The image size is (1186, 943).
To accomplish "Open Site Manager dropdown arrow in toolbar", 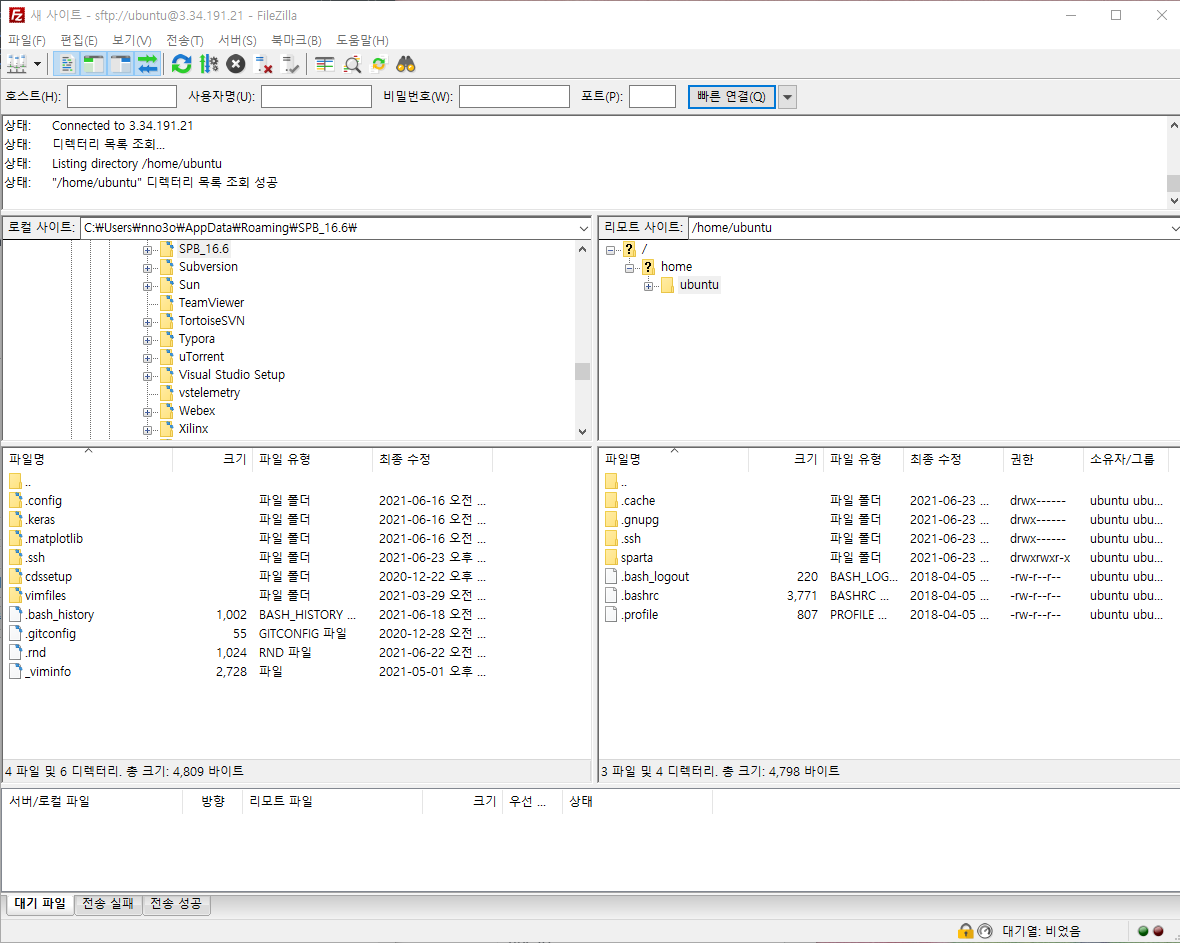I will (37, 64).
